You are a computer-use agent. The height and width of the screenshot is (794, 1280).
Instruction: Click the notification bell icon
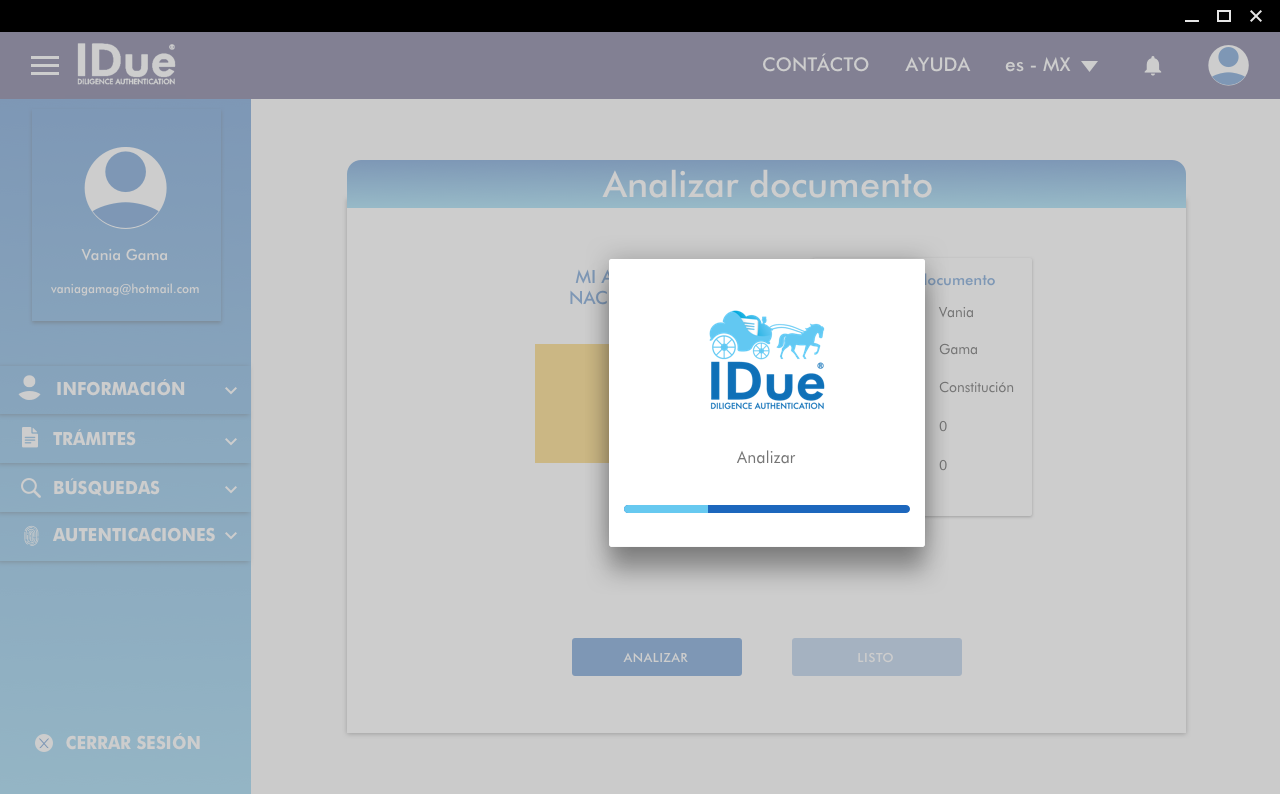pyautogui.click(x=1152, y=66)
